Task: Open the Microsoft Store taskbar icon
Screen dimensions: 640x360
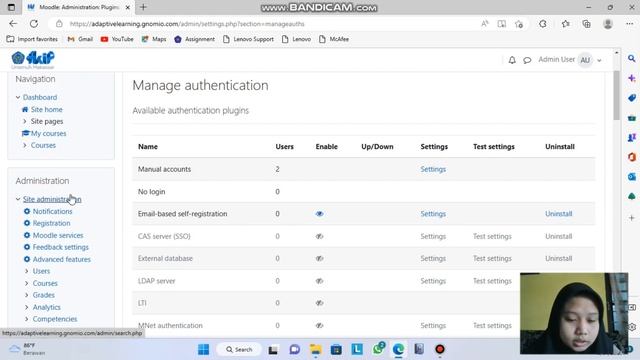Action: pyautogui.click(x=336, y=349)
